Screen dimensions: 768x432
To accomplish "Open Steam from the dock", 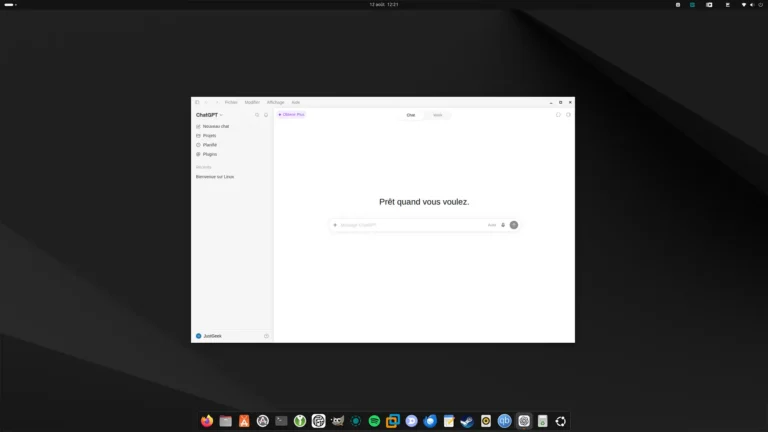I will [x=467, y=421].
